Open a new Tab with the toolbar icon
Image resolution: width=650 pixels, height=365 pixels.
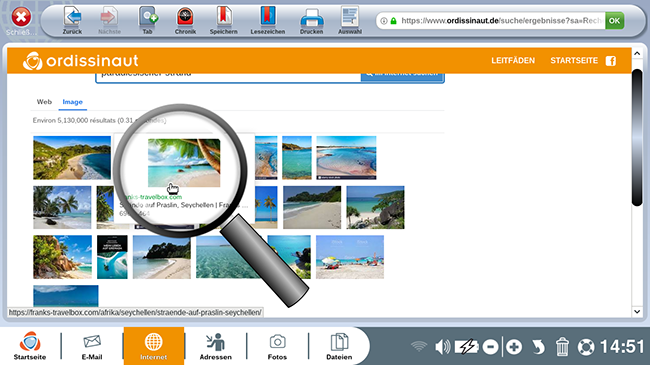(x=148, y=17)
